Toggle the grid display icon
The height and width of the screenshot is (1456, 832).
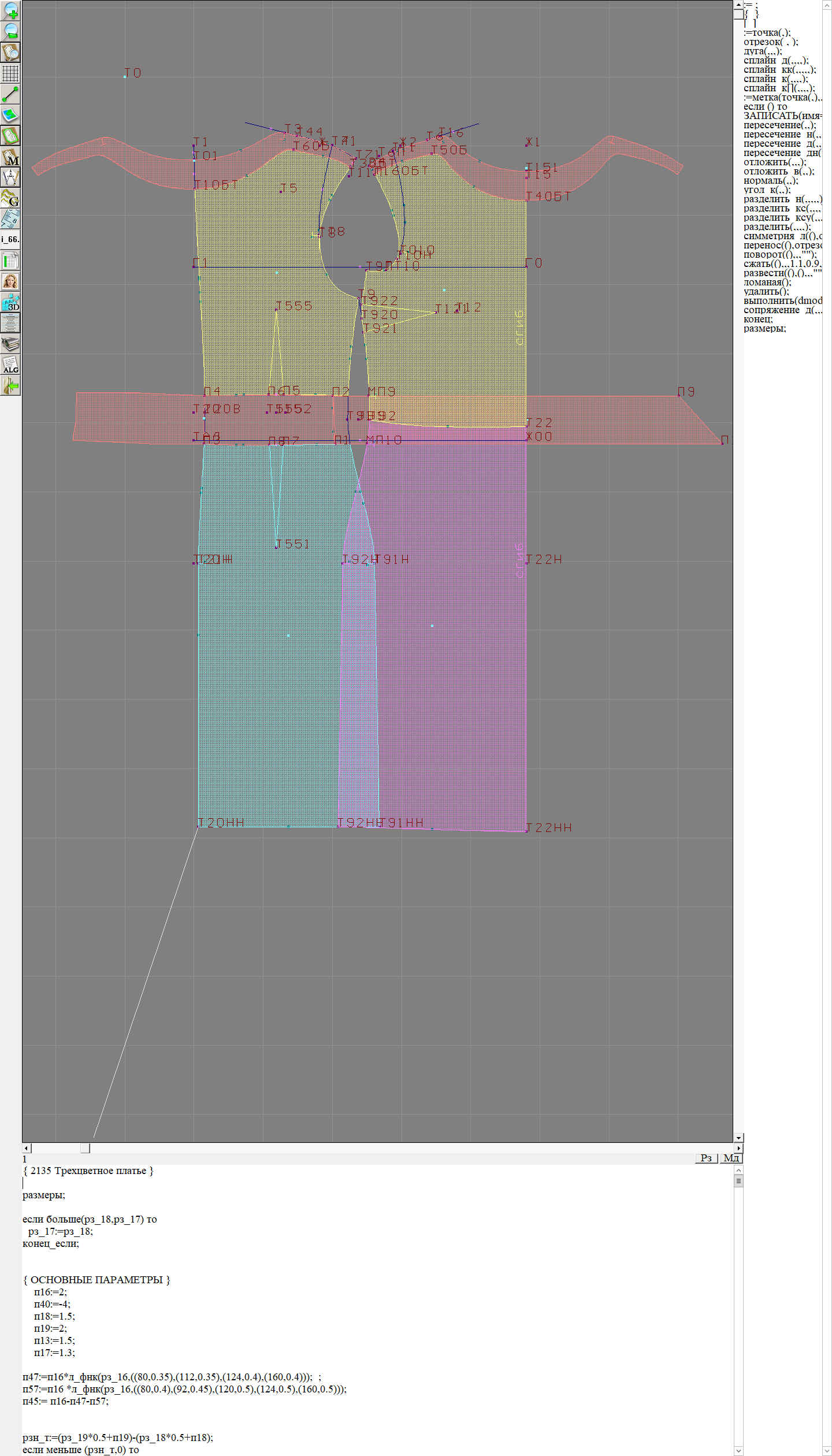pyautogui.click(x=10, y=73)
